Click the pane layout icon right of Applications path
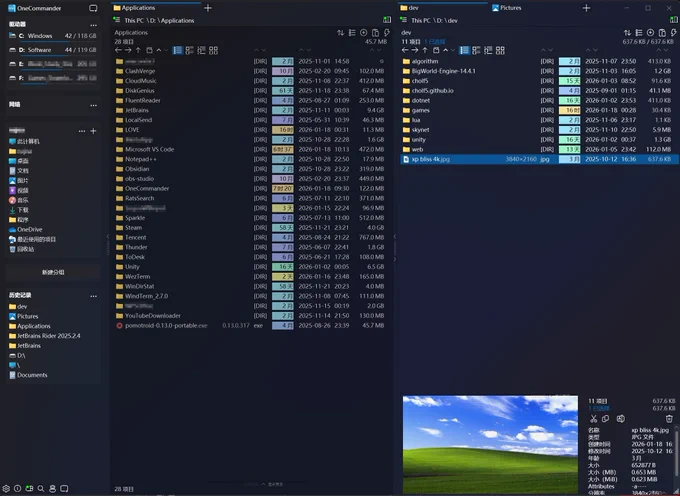Screen dimensions: 680x496 coord(387,20)
